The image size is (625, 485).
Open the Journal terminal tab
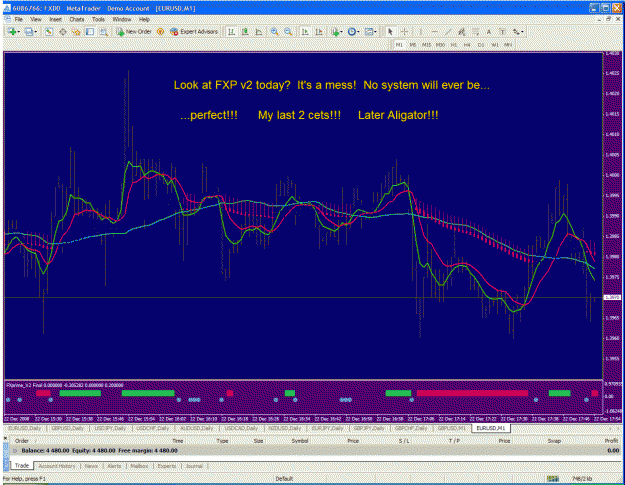194,466
